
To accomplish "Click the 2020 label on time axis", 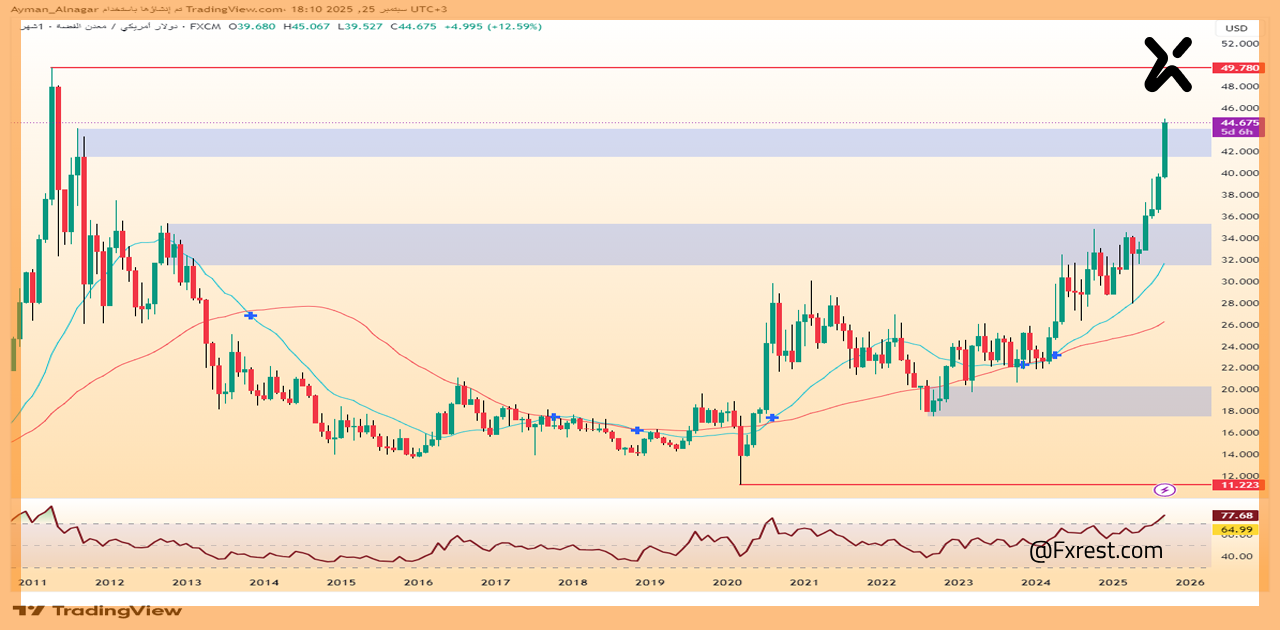I will point(727,582).
